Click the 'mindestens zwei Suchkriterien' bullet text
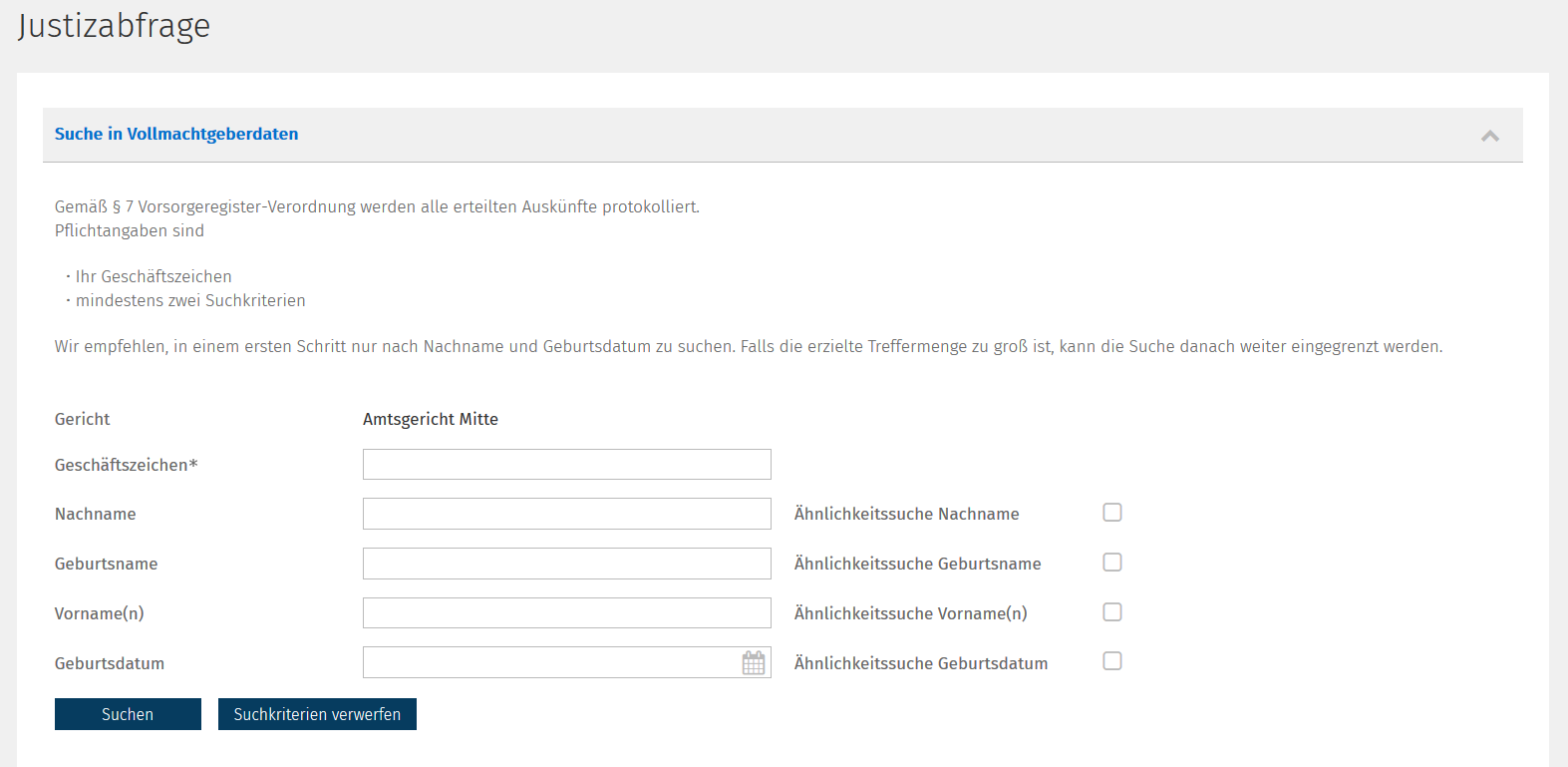The image size is (1568, 767). (x=190, y=300)
